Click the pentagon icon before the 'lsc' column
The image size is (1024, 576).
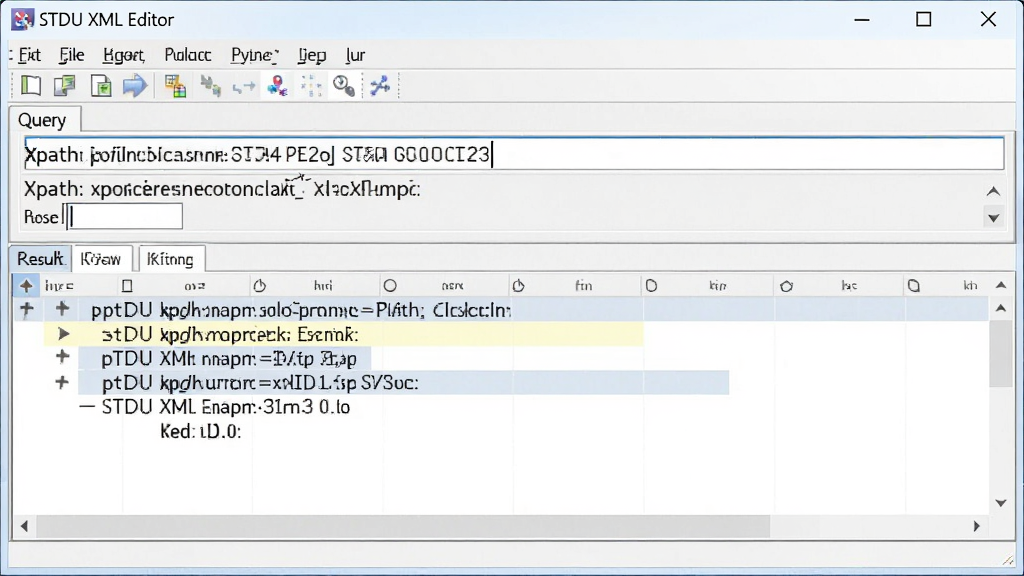pos(786,285)
